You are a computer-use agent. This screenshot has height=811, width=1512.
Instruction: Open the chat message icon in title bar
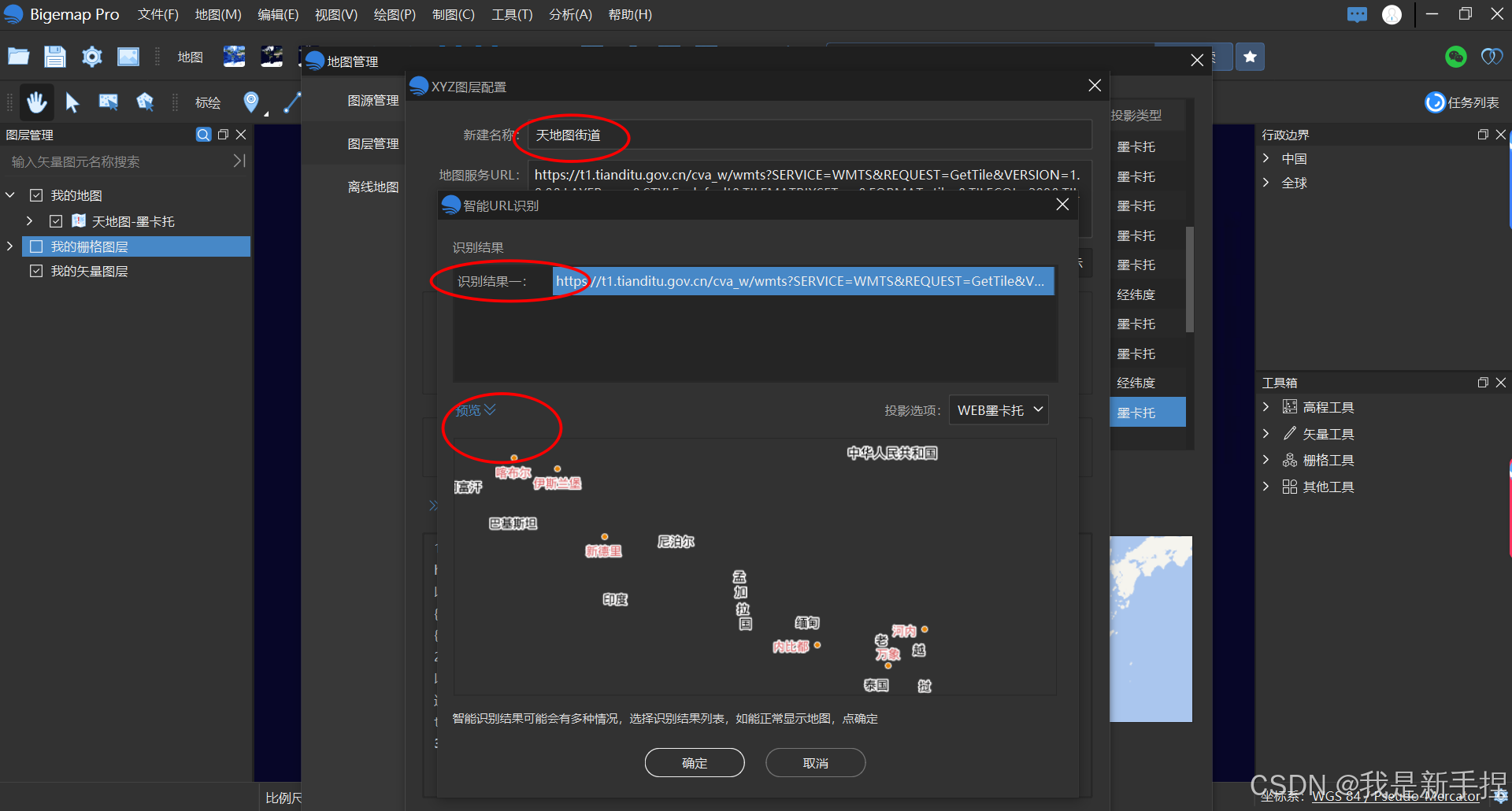pyautogui.click(x=1357, y=14)
